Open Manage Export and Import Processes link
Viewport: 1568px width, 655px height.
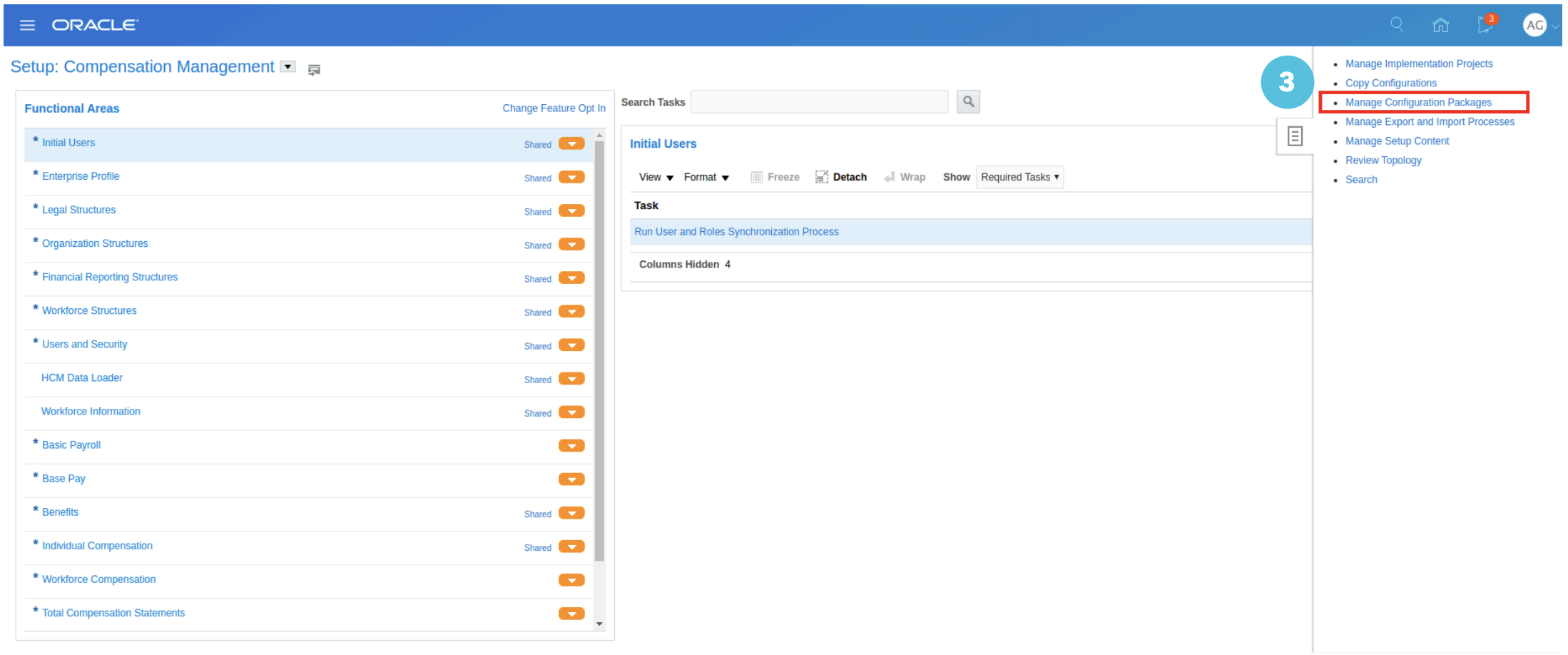1430,121
